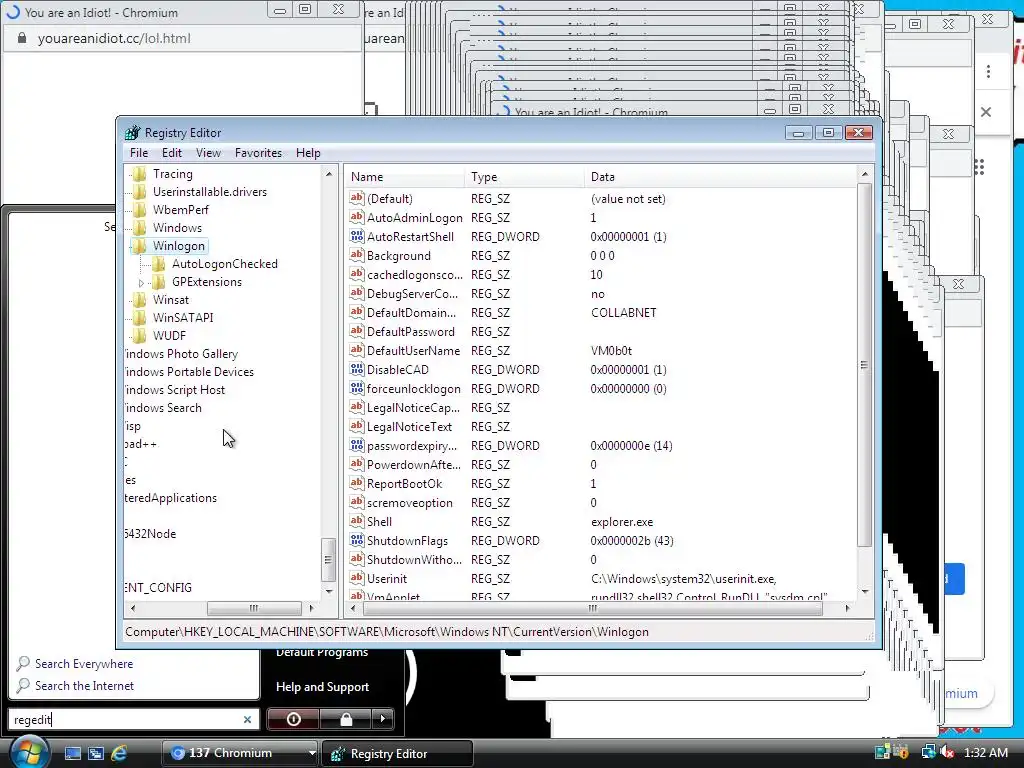
Task: Select the PowerdownAfte... value name
Action: click(x=414, y=465)
